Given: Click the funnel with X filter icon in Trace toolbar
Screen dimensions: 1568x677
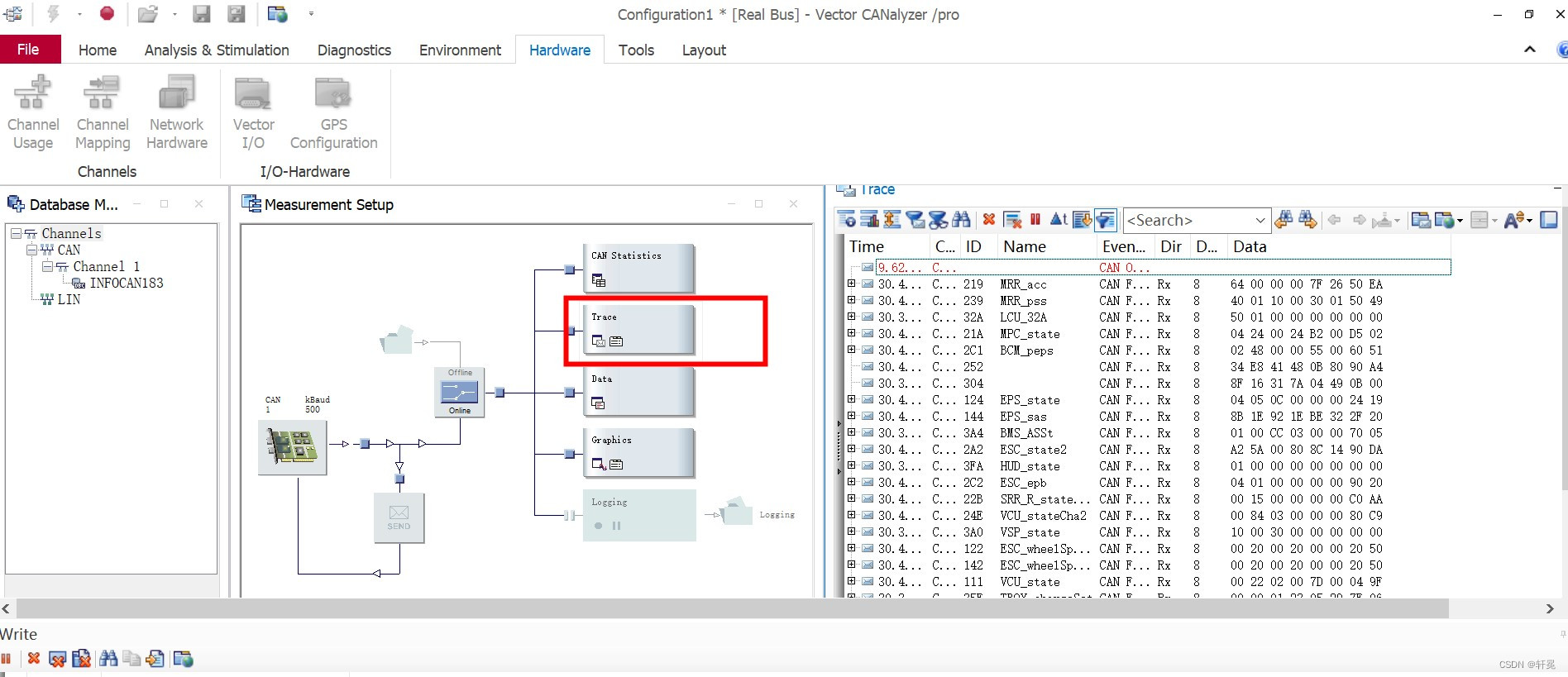Looking at the screenshot, I should (938, 220).
